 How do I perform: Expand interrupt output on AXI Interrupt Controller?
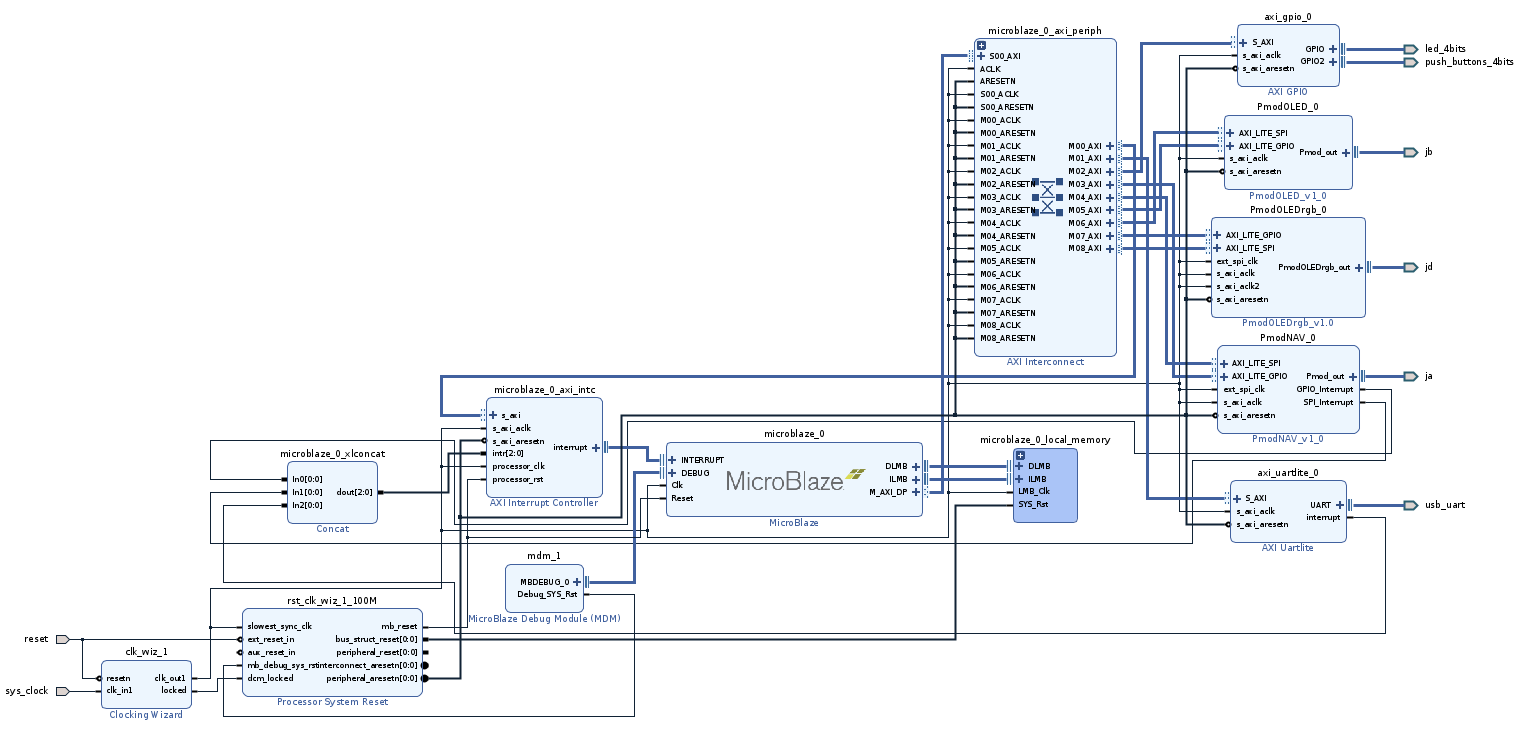pyautogui.click(x=596, y=447)
